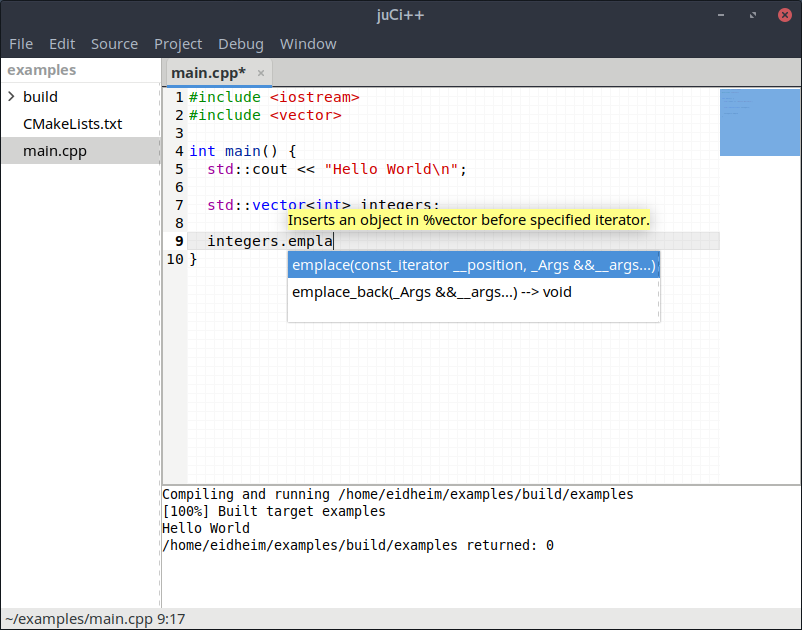Open the Window menu
This screenshot has width=802, height=630.
pyautogui.click(x=308, y=44)
